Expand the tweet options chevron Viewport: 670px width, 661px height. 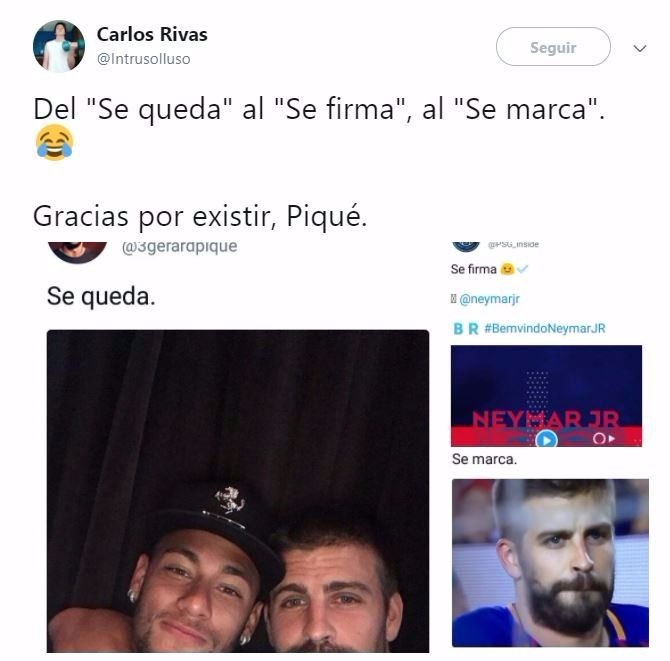click(x=640, y=48)
